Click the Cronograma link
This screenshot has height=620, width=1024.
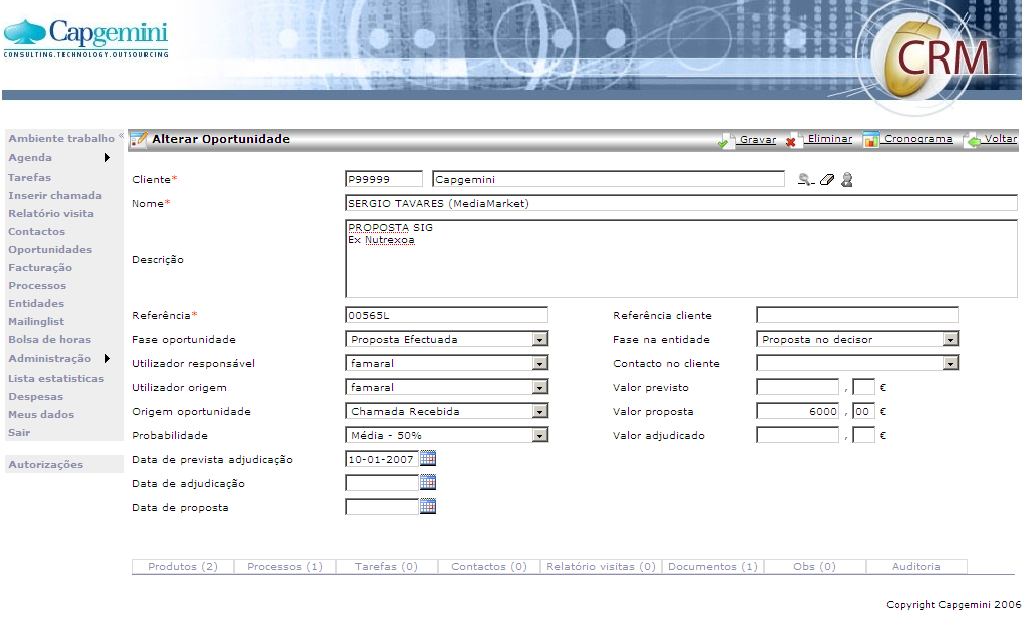pyautogui.click(x=918, y=139)
